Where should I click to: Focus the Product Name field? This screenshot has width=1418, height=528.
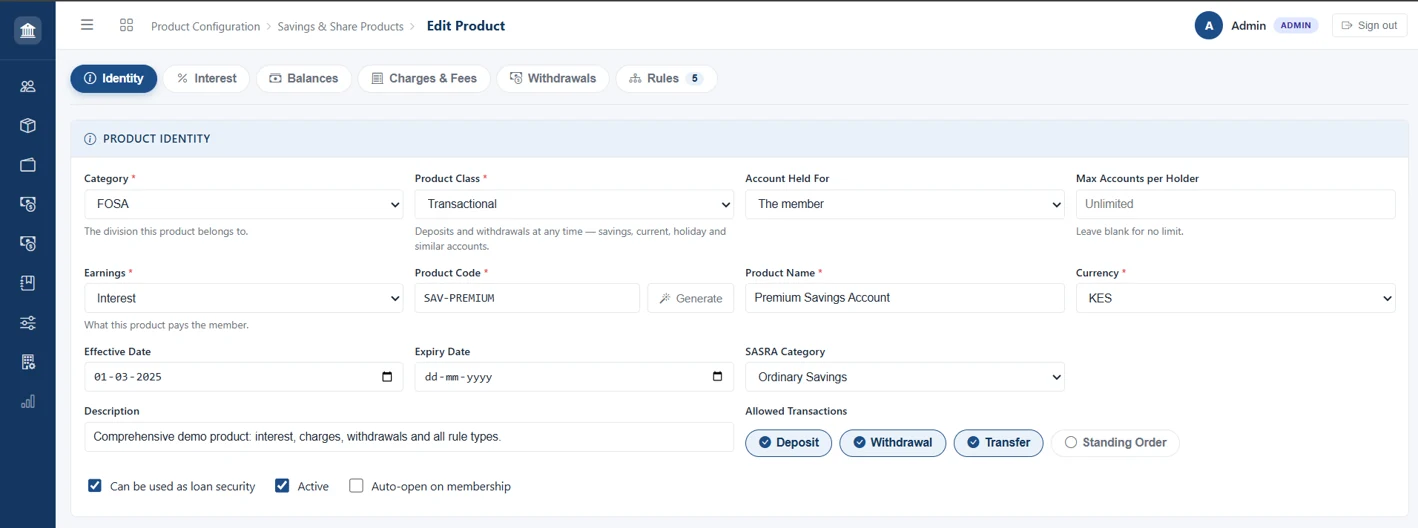tap(905, 298)
